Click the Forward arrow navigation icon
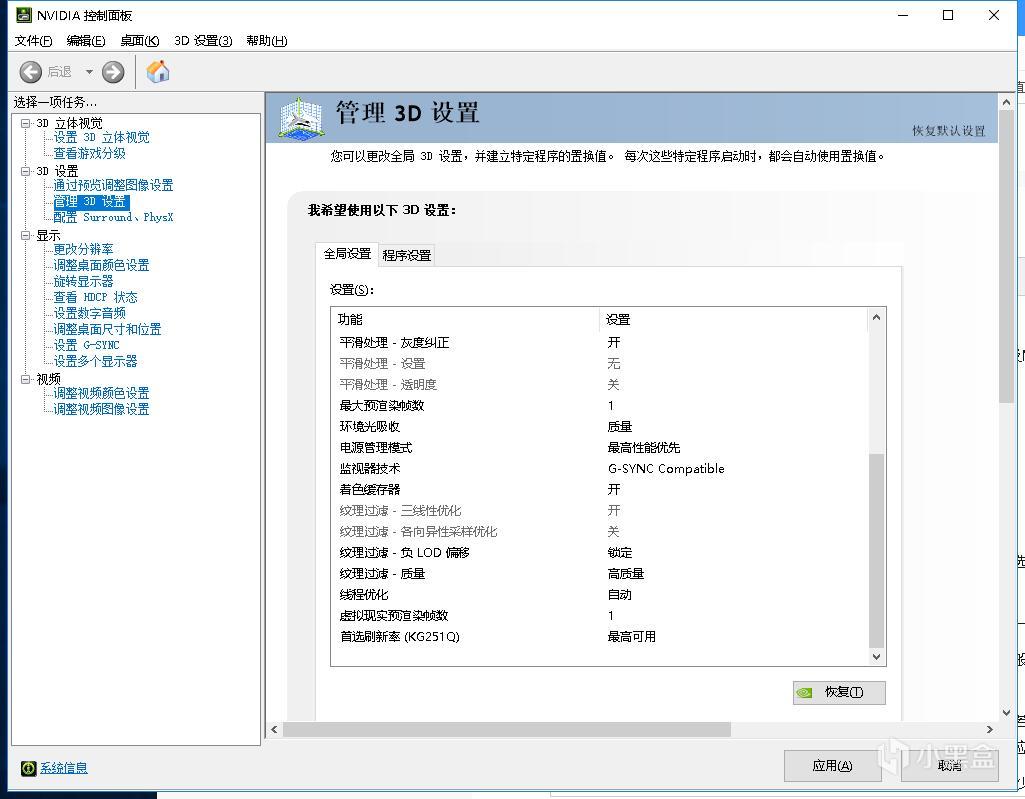The image size is (1025, 799). (x=113, y=72)
